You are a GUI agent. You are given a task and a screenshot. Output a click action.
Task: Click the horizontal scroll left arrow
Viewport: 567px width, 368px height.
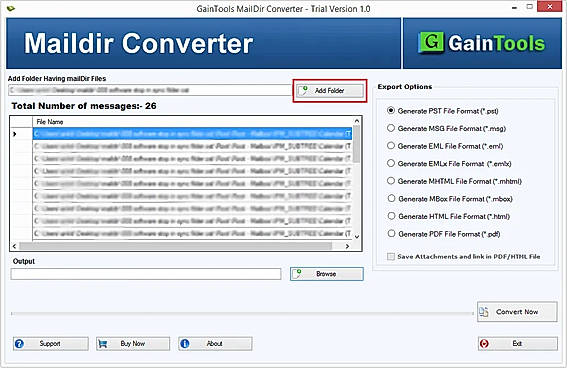pyautogui.click(x=14, y=246)
